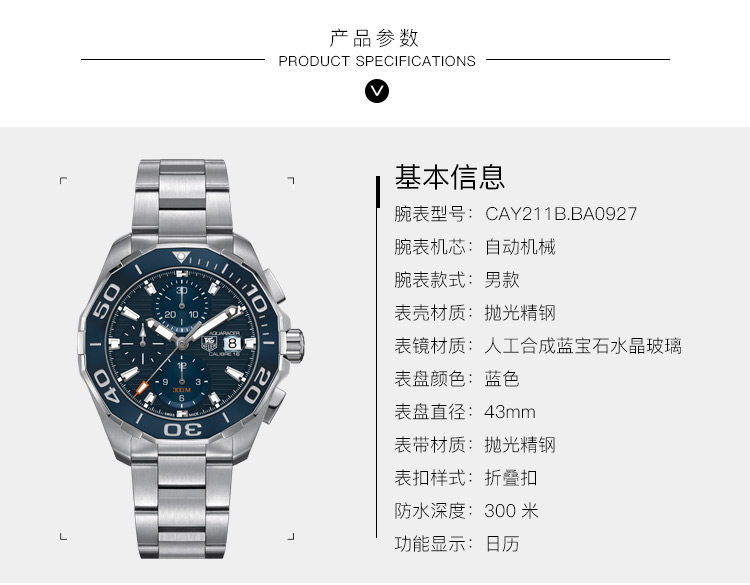The image size is (750, 585).
Task: Click the orange-tipped seconds hand
Action: [140, 388]
